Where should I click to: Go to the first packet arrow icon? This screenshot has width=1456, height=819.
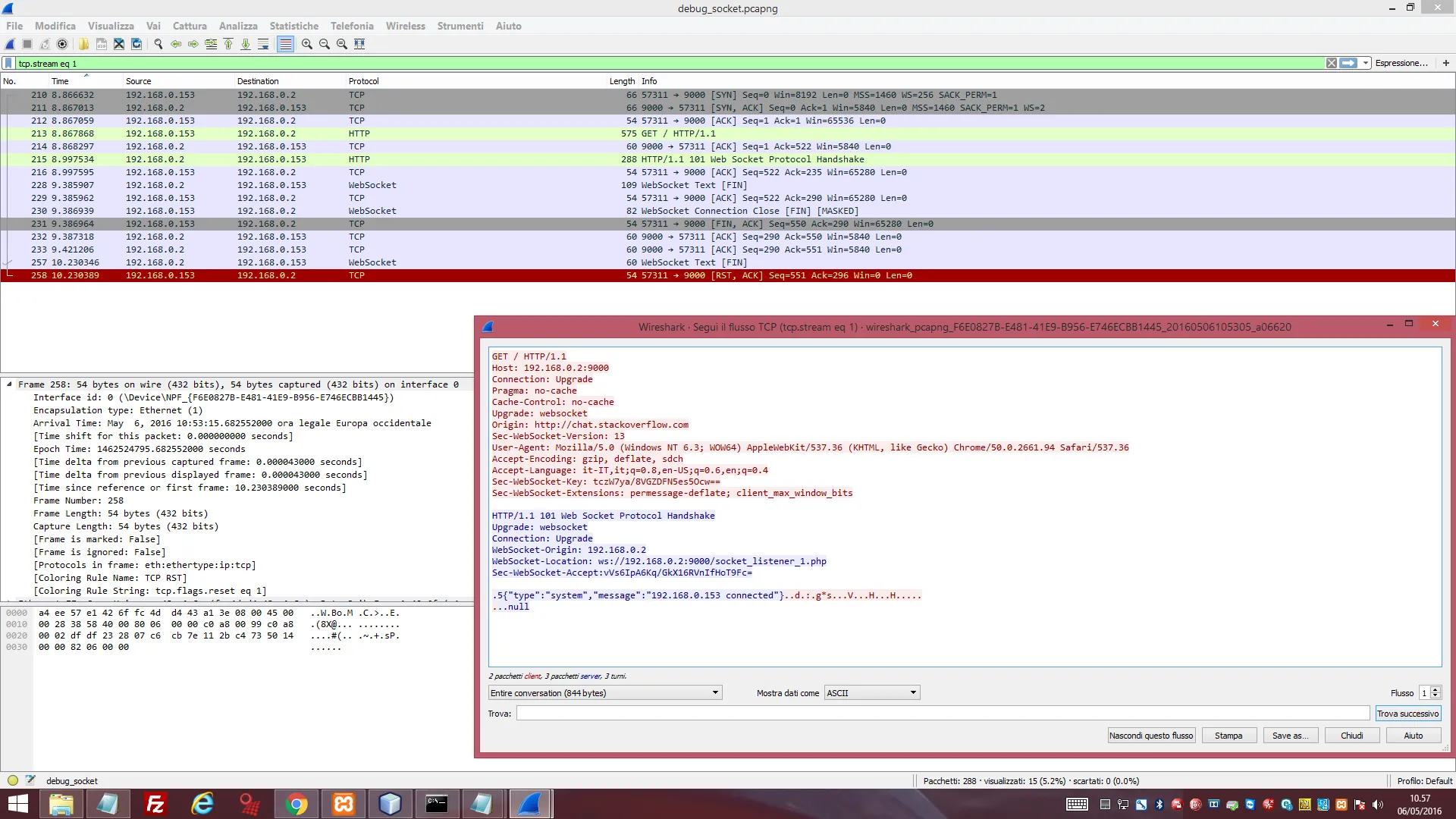click(x=228, y=44)
